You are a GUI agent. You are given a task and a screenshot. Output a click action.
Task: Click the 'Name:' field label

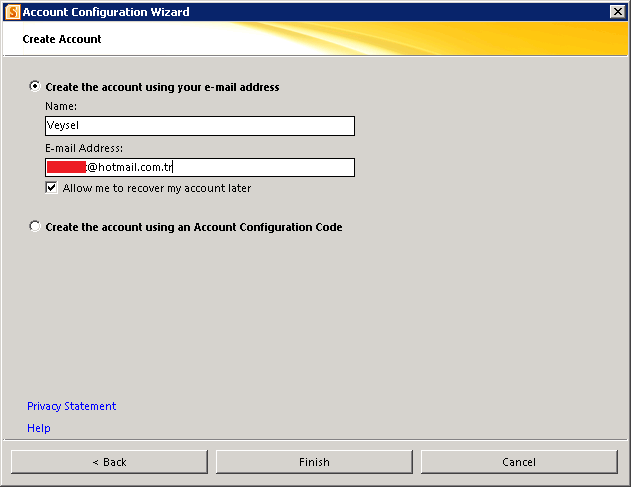(x=61, y=106)
